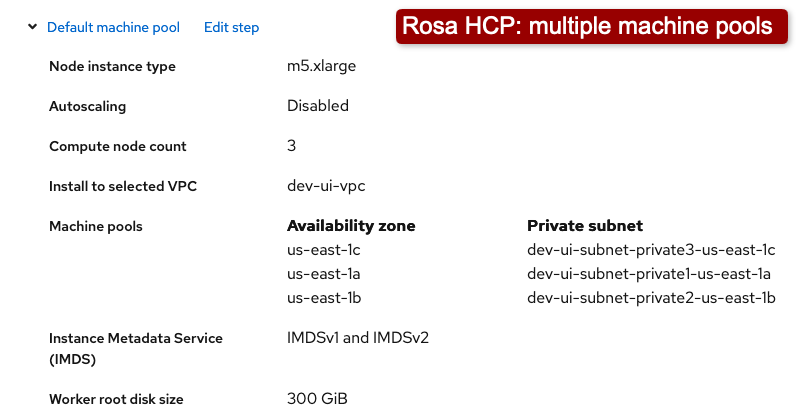Click the Availability zone column header
Screen dimensions: 804x420
351,226
